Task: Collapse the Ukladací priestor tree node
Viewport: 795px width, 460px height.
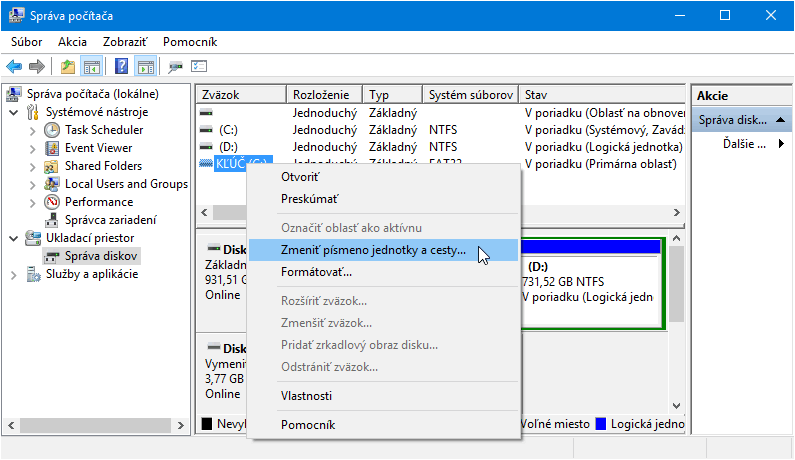Action: click(14, 238)
